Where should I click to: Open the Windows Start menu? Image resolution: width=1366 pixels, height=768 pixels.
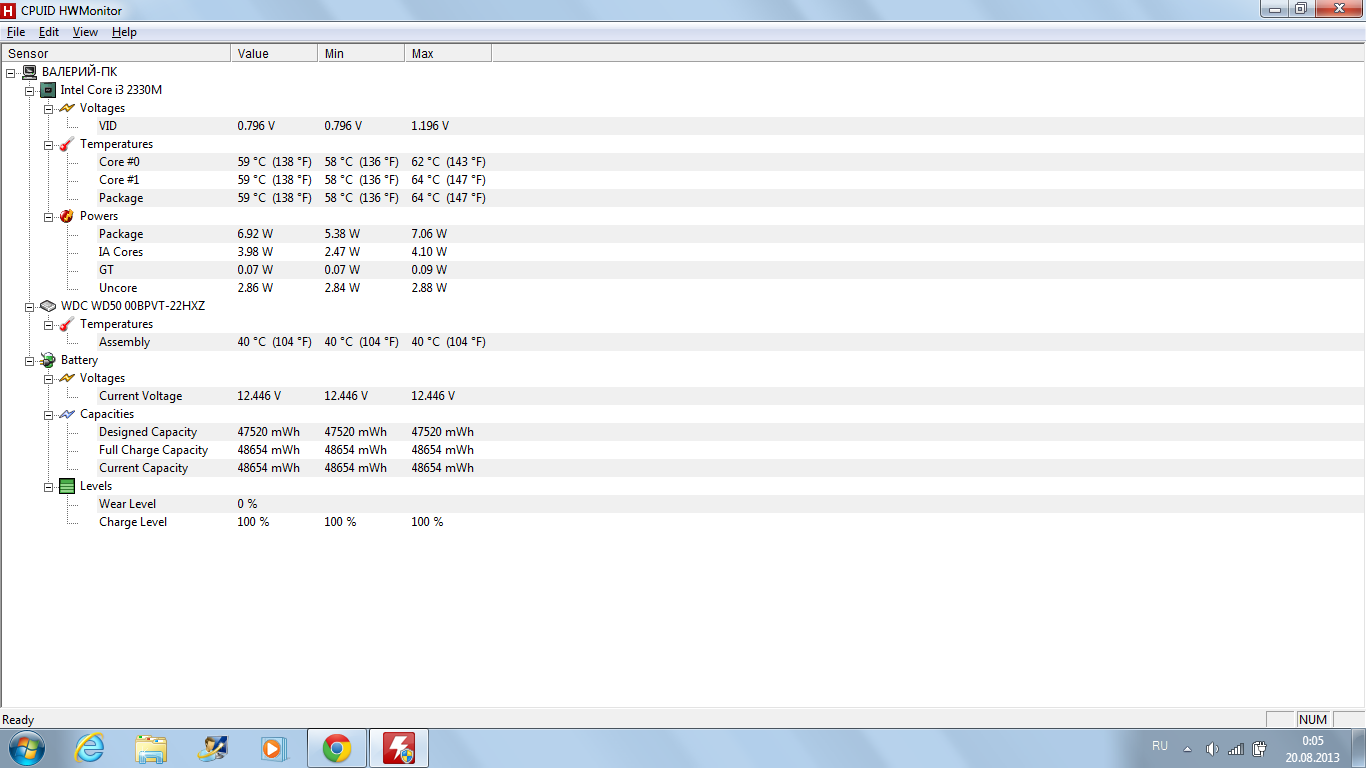tap(26, 748)
